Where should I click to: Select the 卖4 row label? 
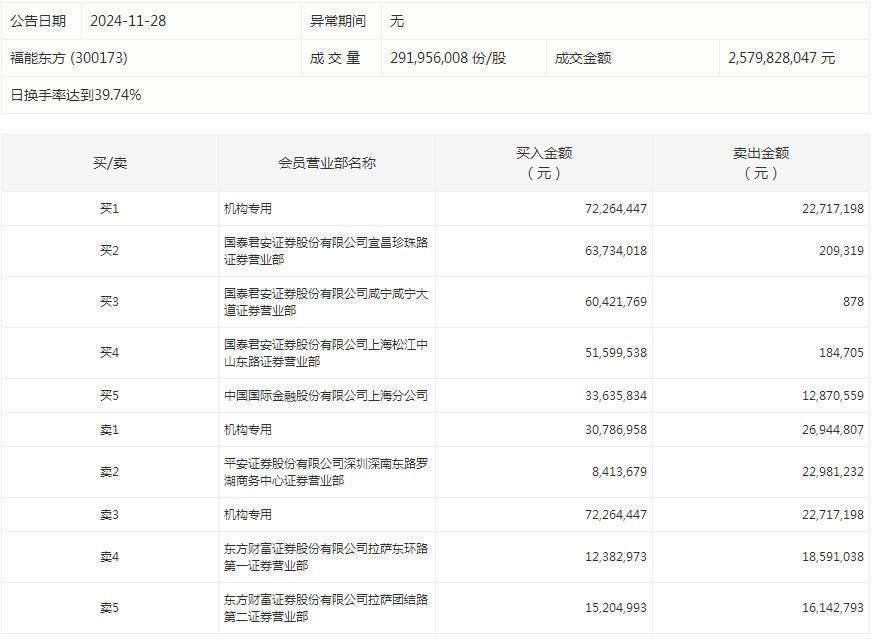(x=110, y=557)
